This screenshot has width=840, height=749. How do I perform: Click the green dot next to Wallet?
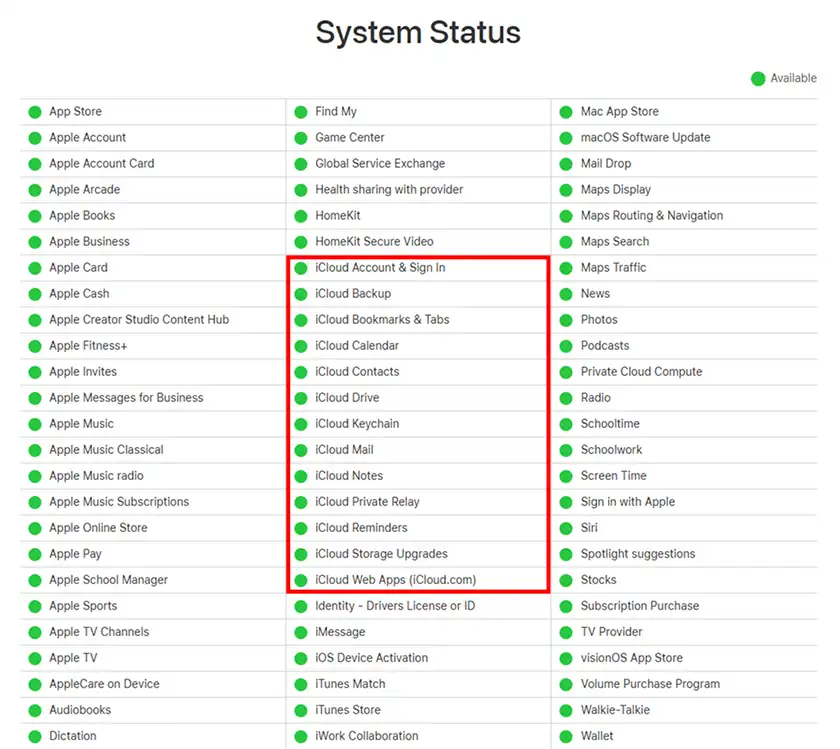click(566, 737)
